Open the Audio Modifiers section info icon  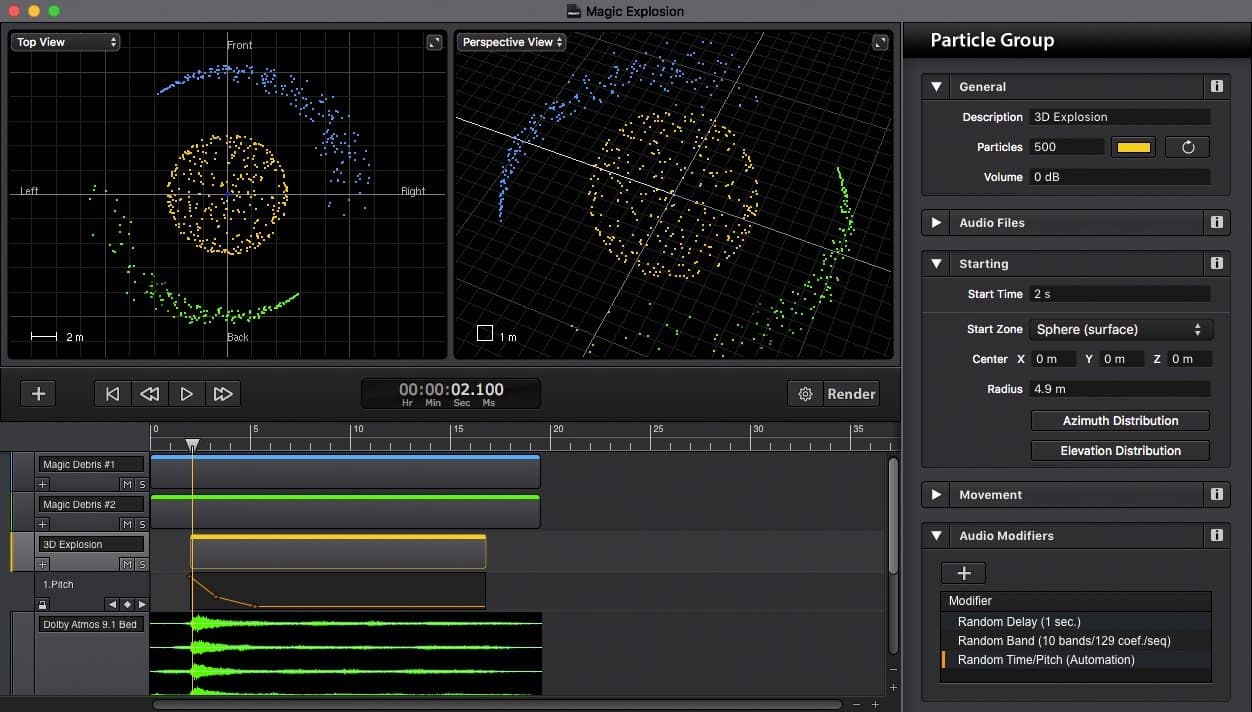tap(1217, 536)
